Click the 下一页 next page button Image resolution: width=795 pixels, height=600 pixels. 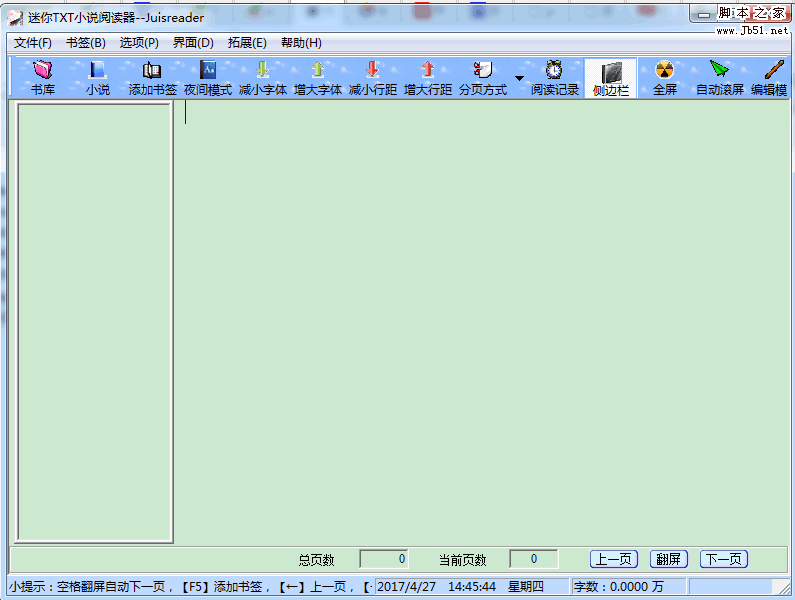point(724,559)
